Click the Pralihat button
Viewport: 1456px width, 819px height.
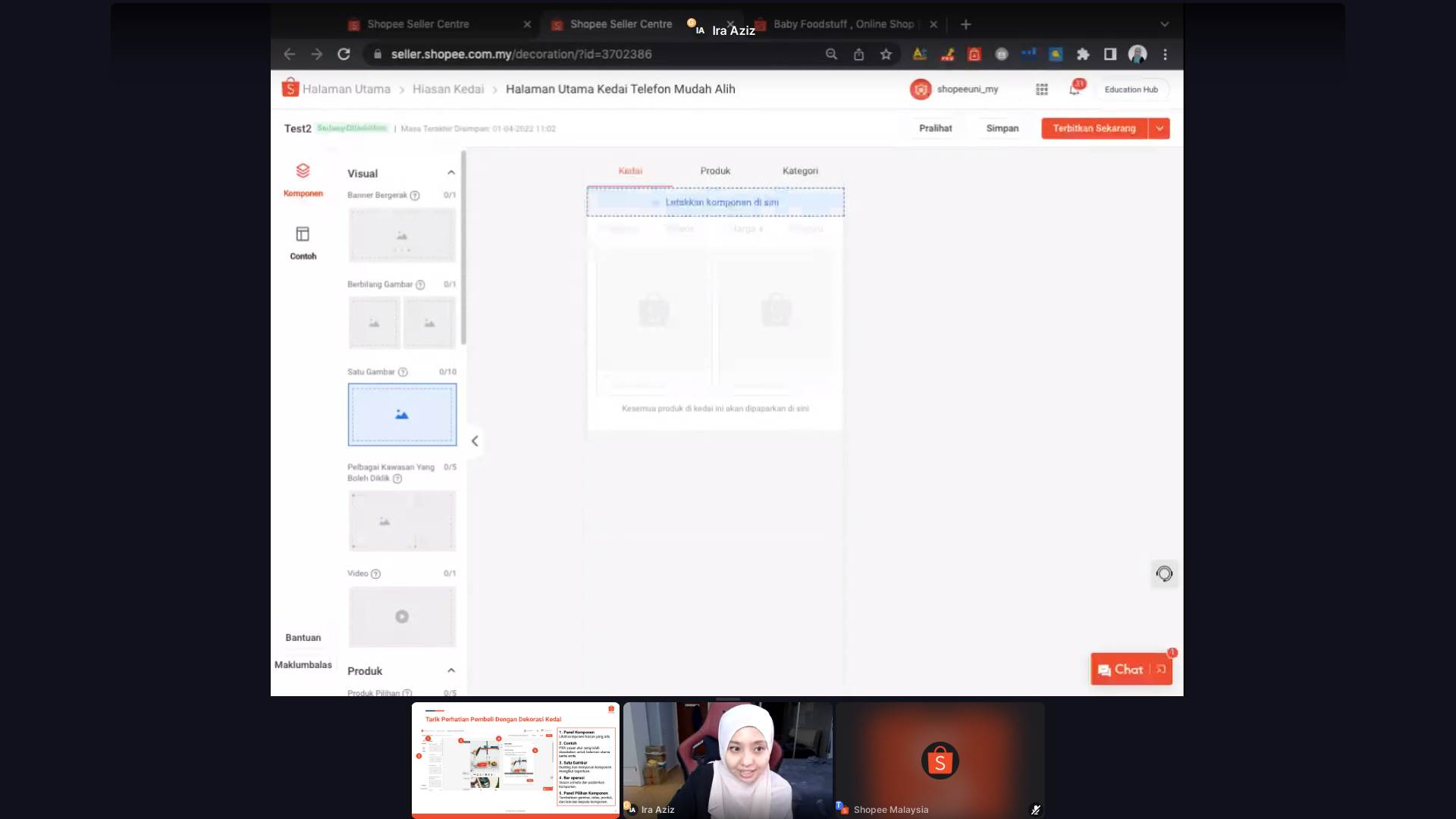(935, 128)
